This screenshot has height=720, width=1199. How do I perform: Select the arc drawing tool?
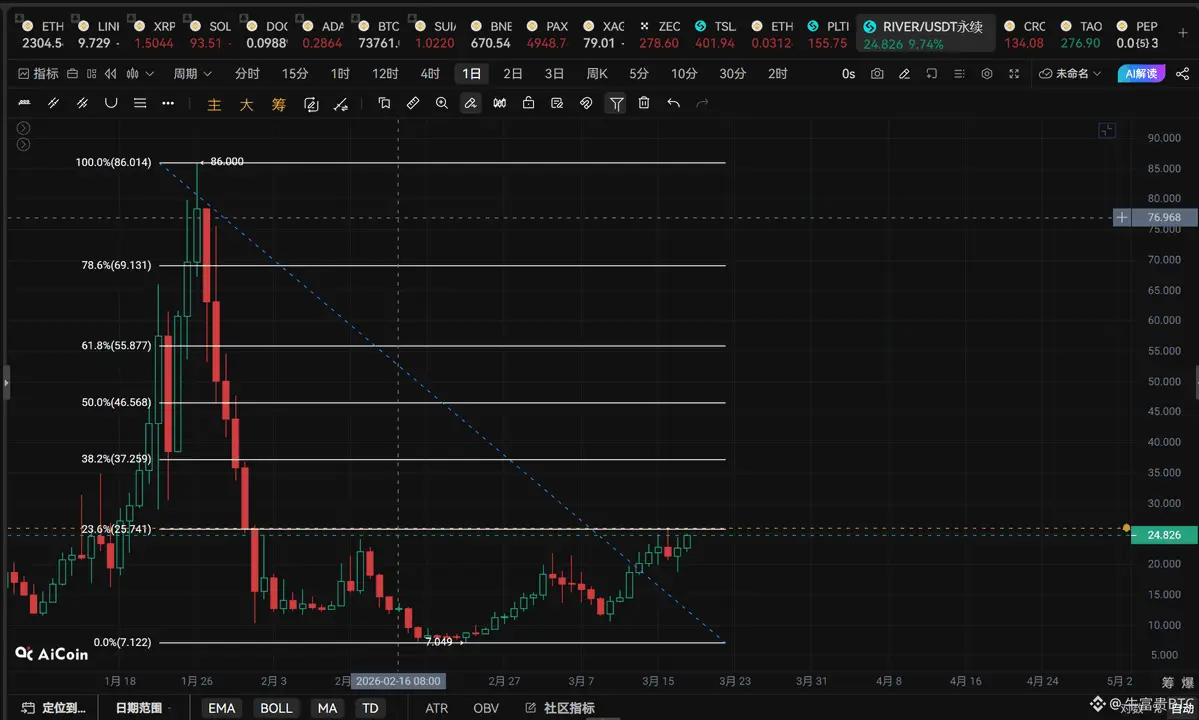click(111, 102)
